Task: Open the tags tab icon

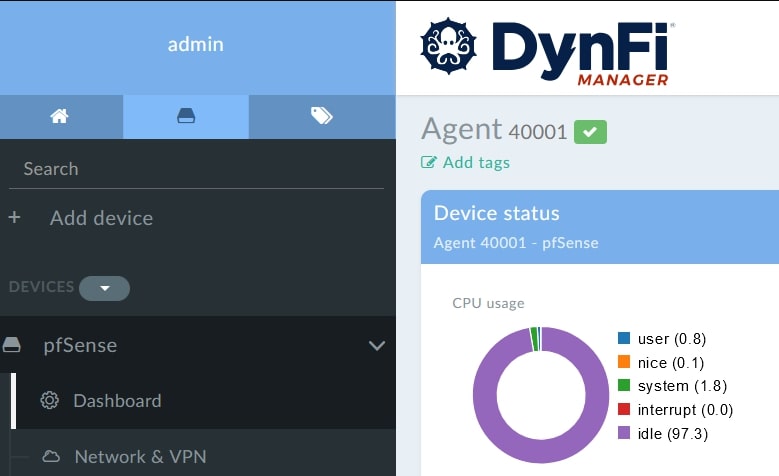Action: coord(321,116)
